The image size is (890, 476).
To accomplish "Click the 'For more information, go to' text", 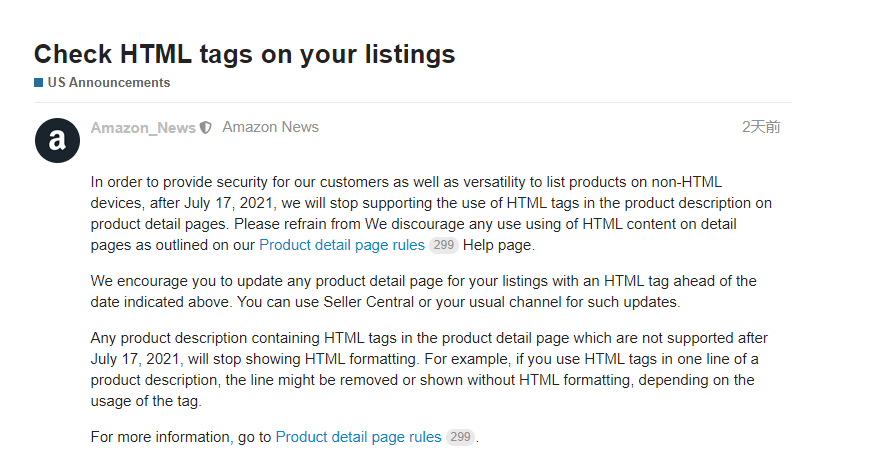I will (181, 437).
